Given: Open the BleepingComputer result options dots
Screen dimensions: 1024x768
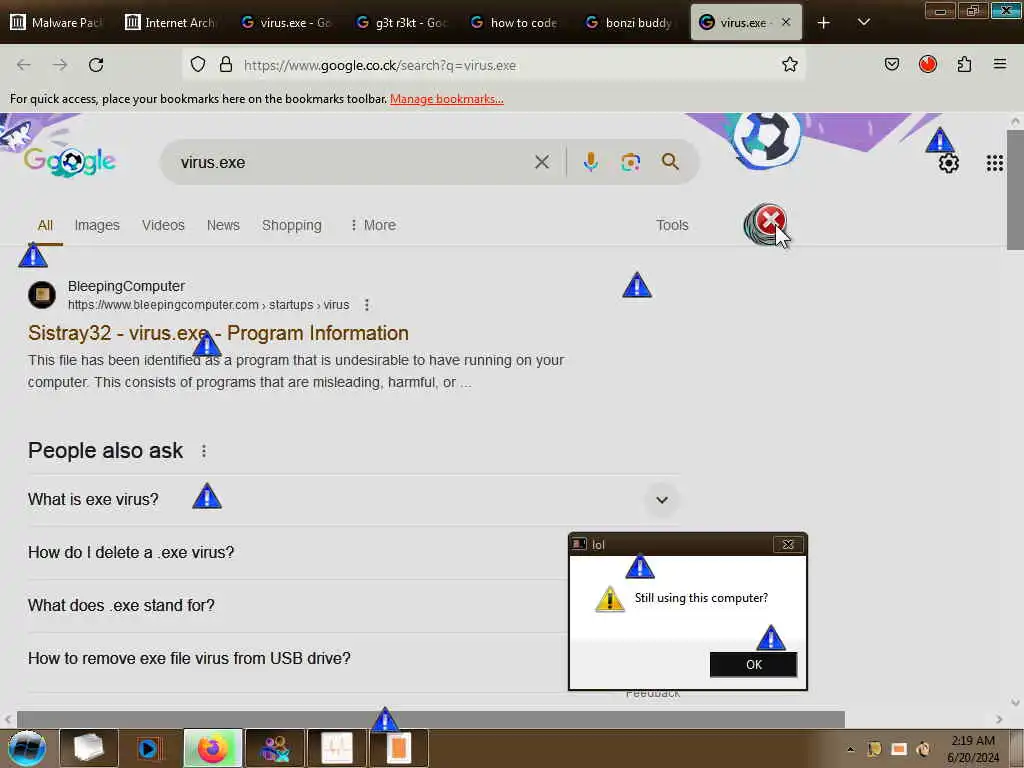Looking at the screenshot, I should point(367,305).
